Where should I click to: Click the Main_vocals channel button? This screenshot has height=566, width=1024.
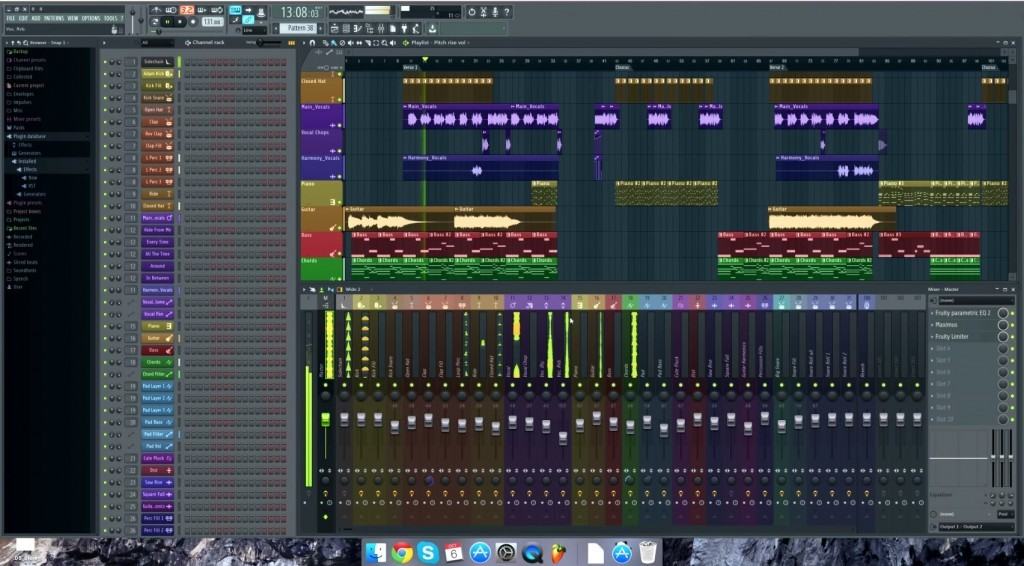click(157, 218)
